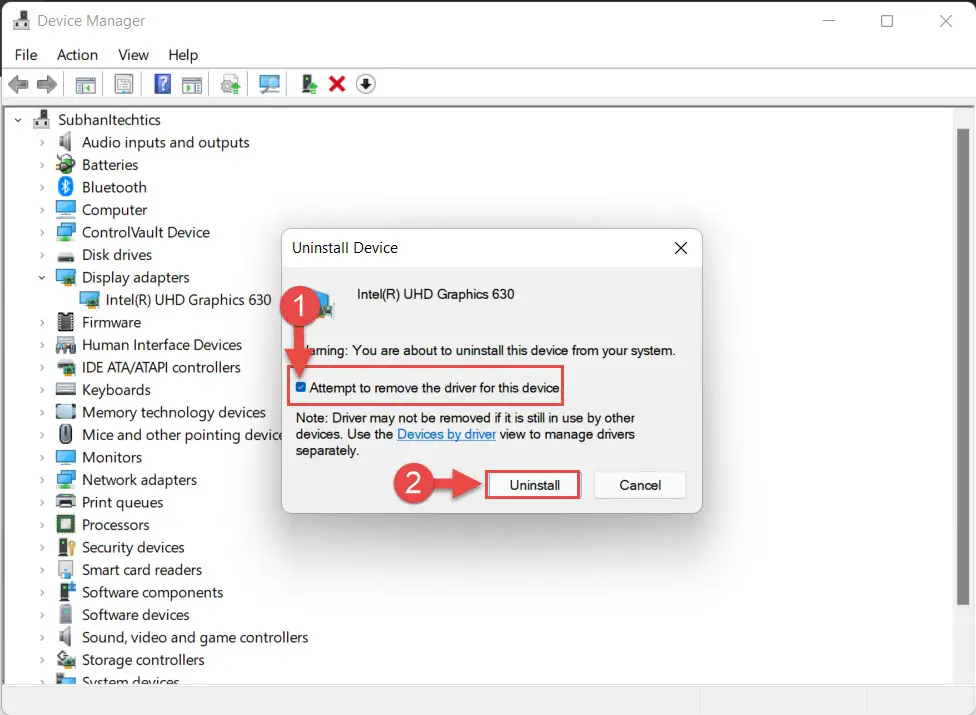The height and width of the screenshot is (715, 976).
Task: Expand the Disk drives node
Action: point(42,255)
